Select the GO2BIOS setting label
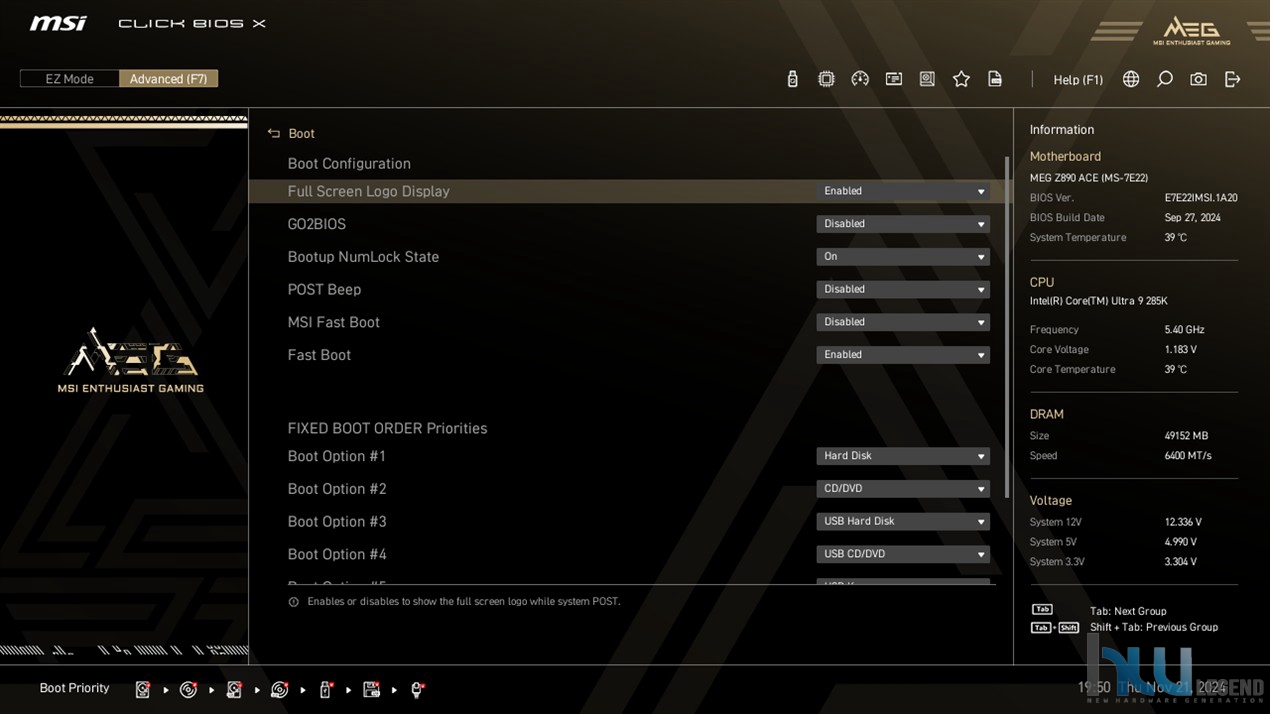The width and height of the screenshot is (1270, 714). (x=316, y=224)
